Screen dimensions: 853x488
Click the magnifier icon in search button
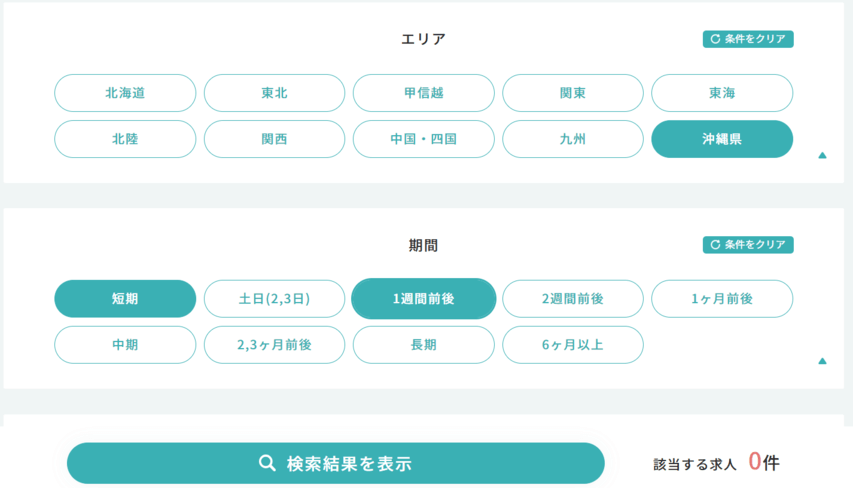click(267, 463)
